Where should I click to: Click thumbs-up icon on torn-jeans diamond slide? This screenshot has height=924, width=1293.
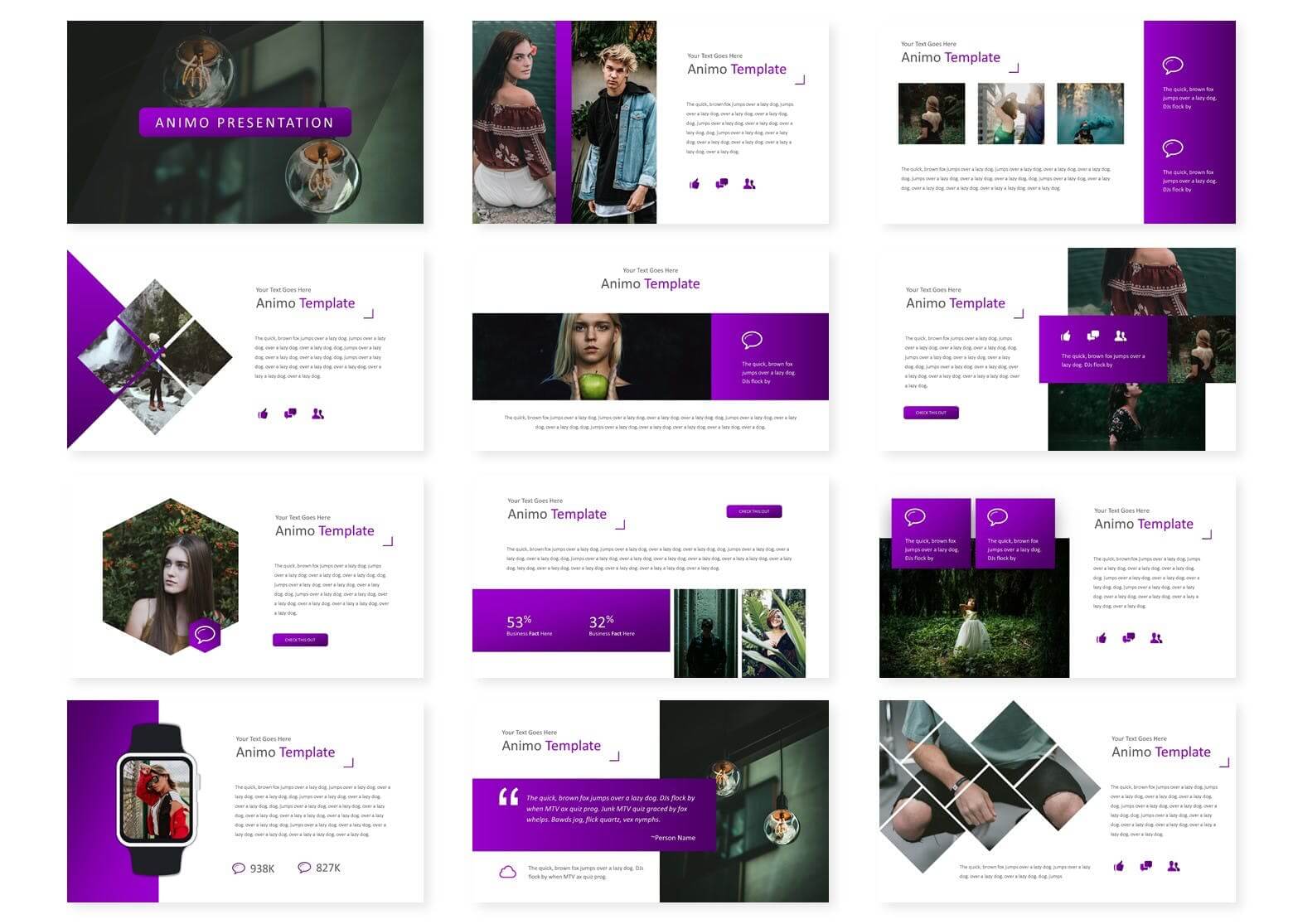pos(1119,866)
